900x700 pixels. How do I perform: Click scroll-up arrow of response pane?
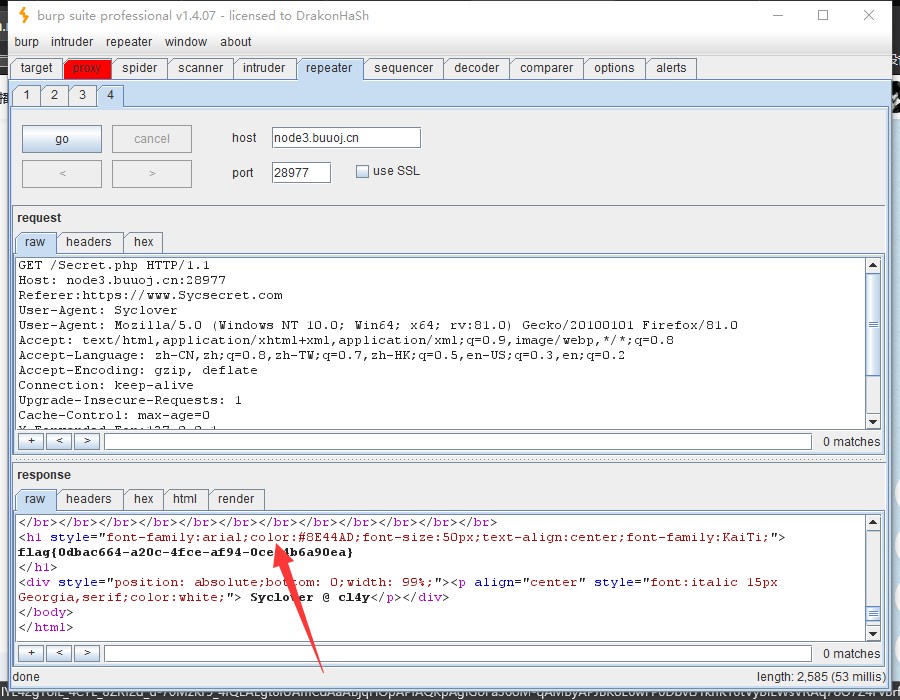[x=873, y=522]
